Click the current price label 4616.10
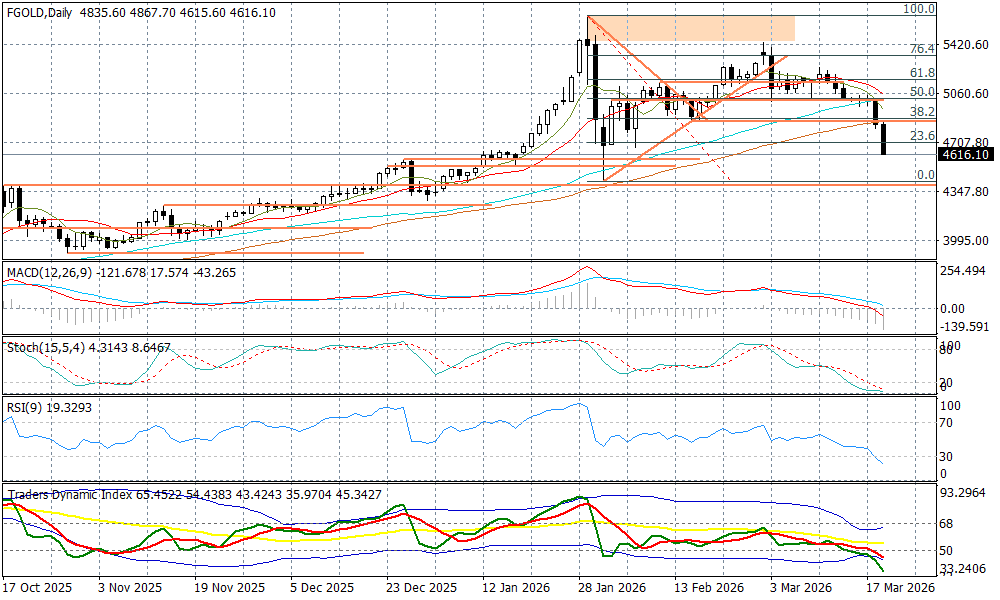 pos(966,155)
